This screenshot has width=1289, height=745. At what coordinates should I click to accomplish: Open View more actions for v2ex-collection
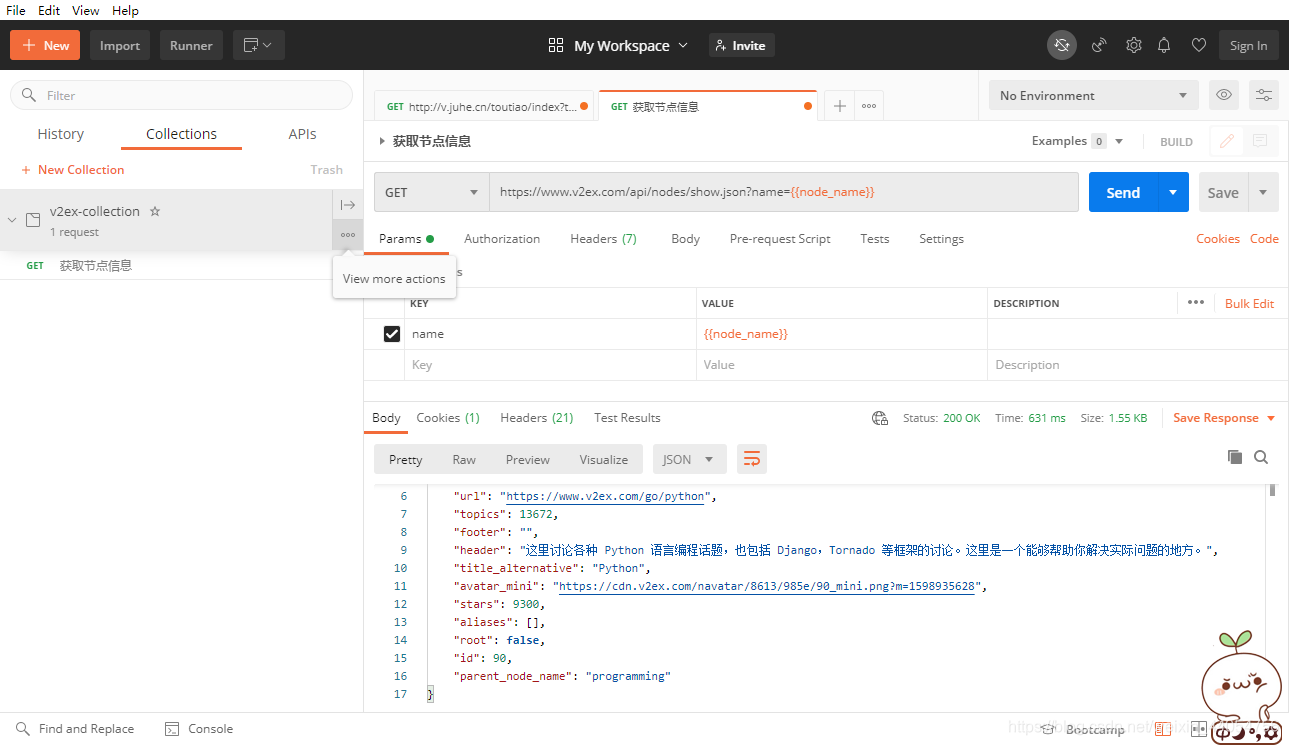tap(347, 235)
